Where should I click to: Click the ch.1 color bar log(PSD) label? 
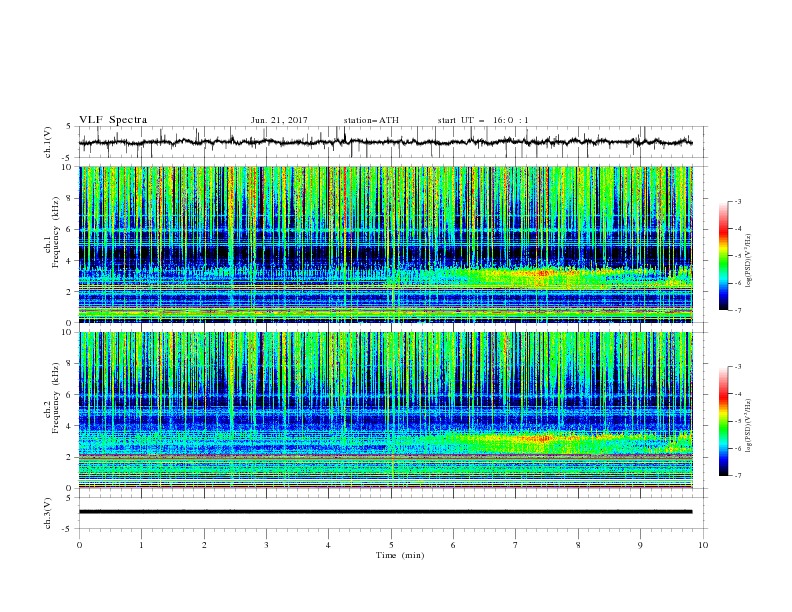click(749, 261)
